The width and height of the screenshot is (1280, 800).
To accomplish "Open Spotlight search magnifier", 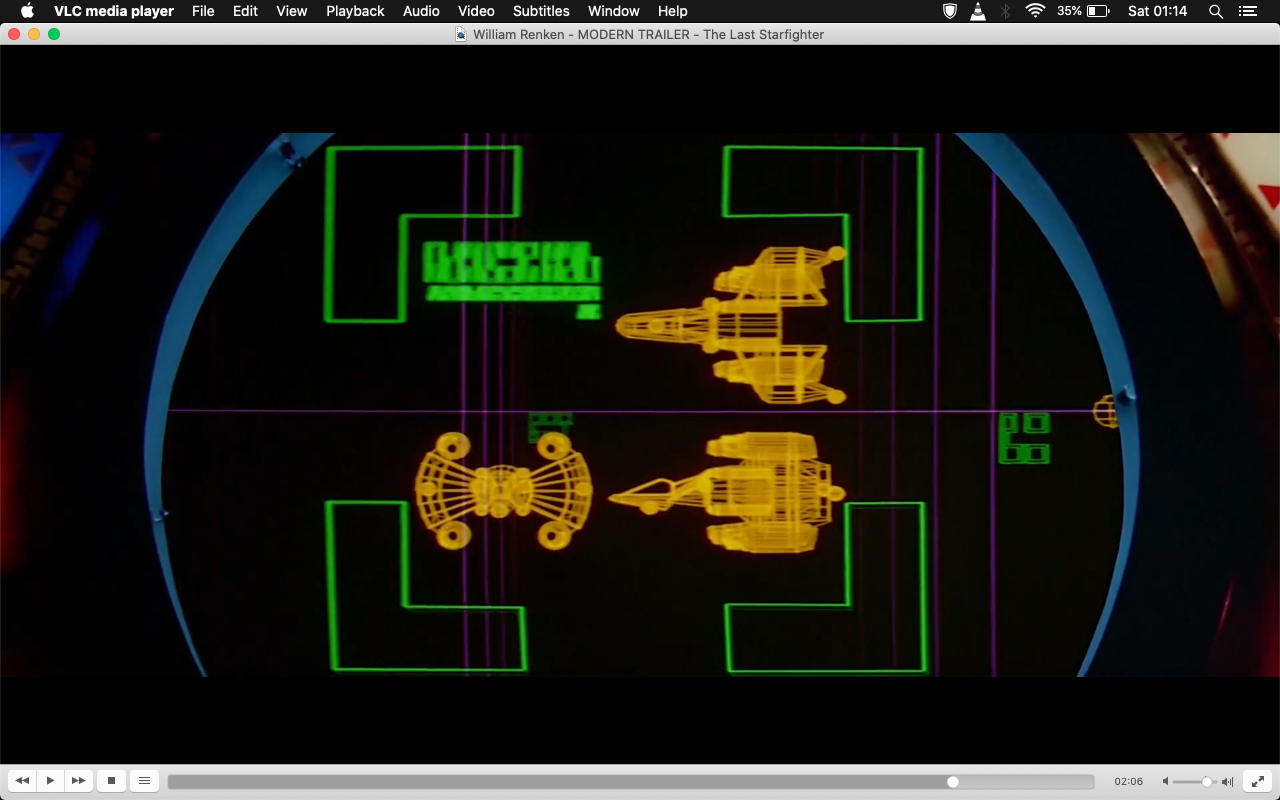I will point(1216,11).
